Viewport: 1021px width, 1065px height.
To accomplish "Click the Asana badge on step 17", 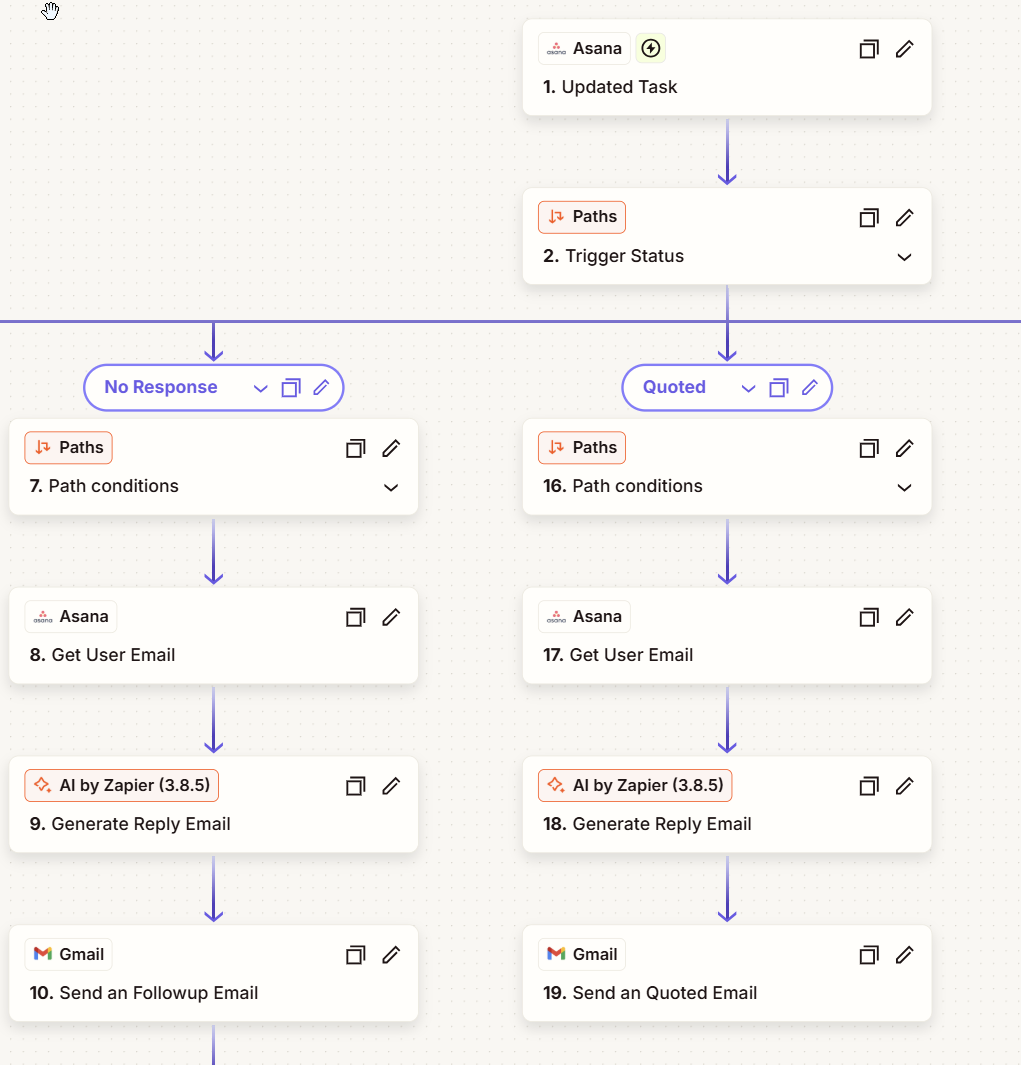I will click(584, 617).
